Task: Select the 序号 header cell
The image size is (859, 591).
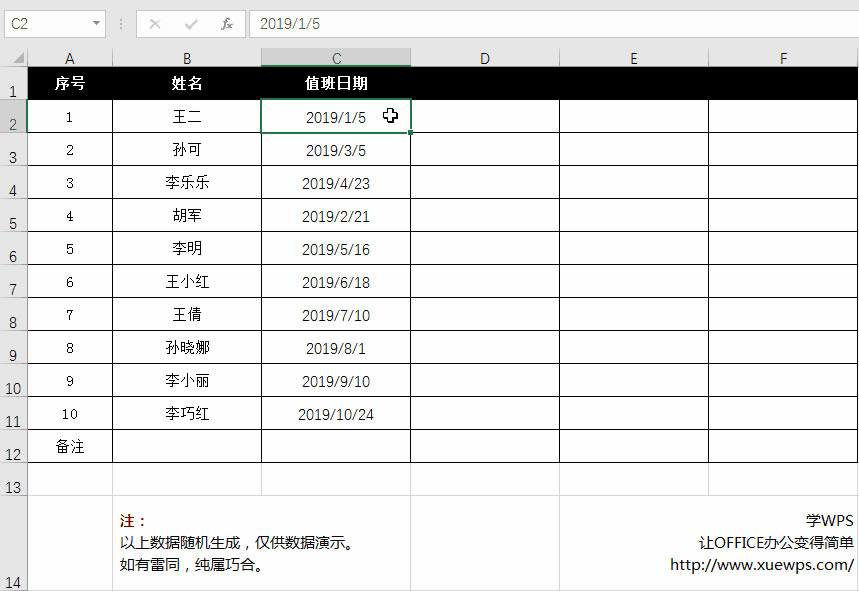Action: 69,84
